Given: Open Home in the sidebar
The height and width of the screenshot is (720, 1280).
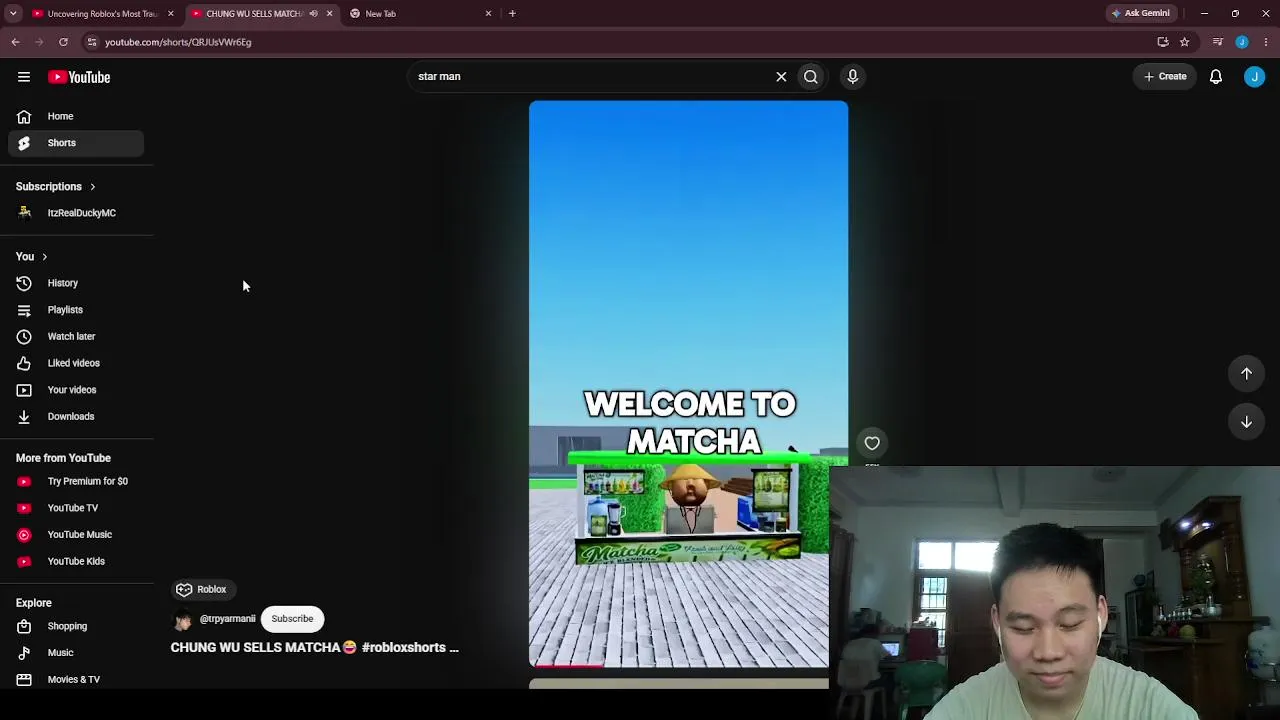Looking at the screenshot, I should (x=76, y=116).
